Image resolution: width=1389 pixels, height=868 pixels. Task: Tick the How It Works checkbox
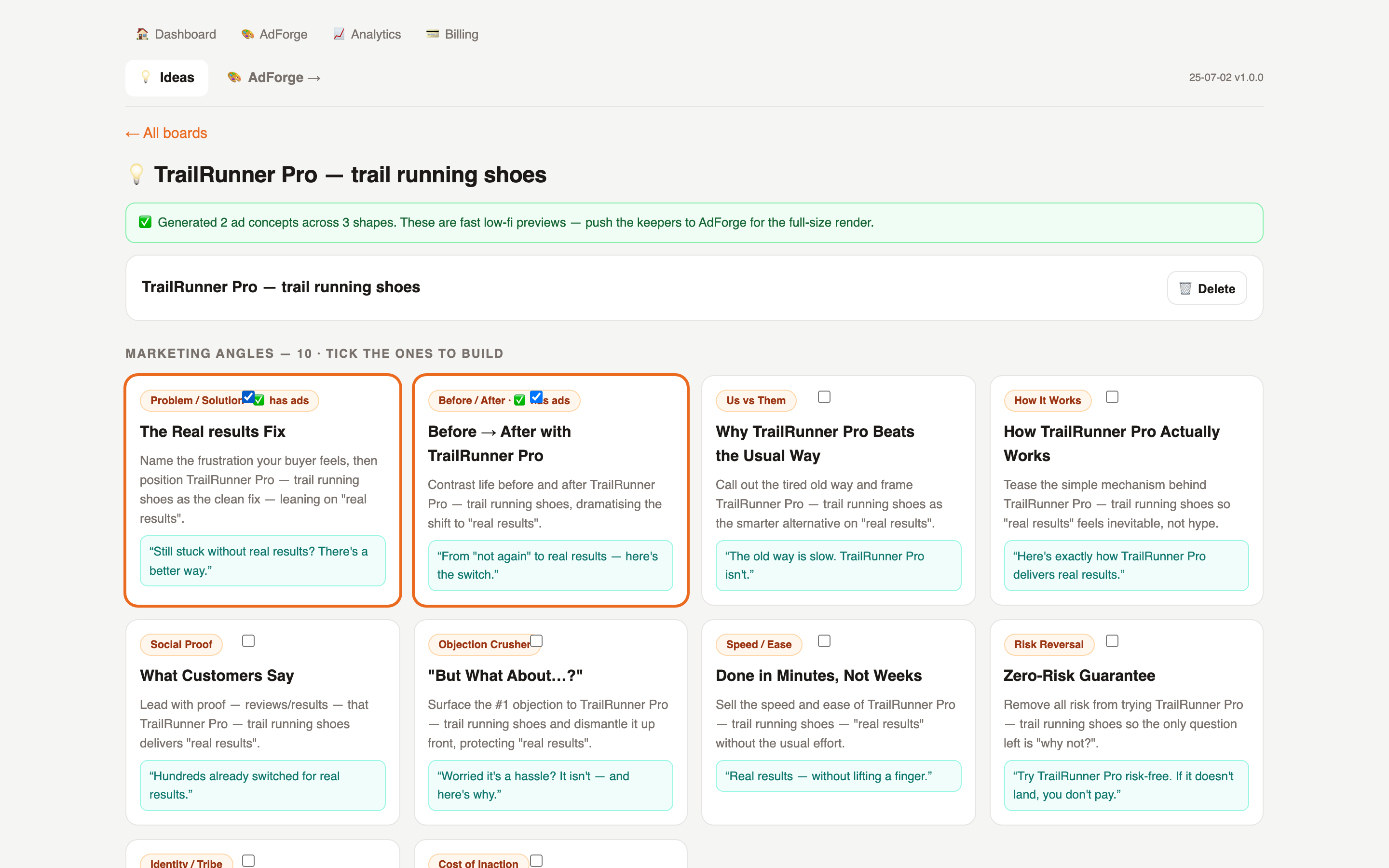(1112, 397)
